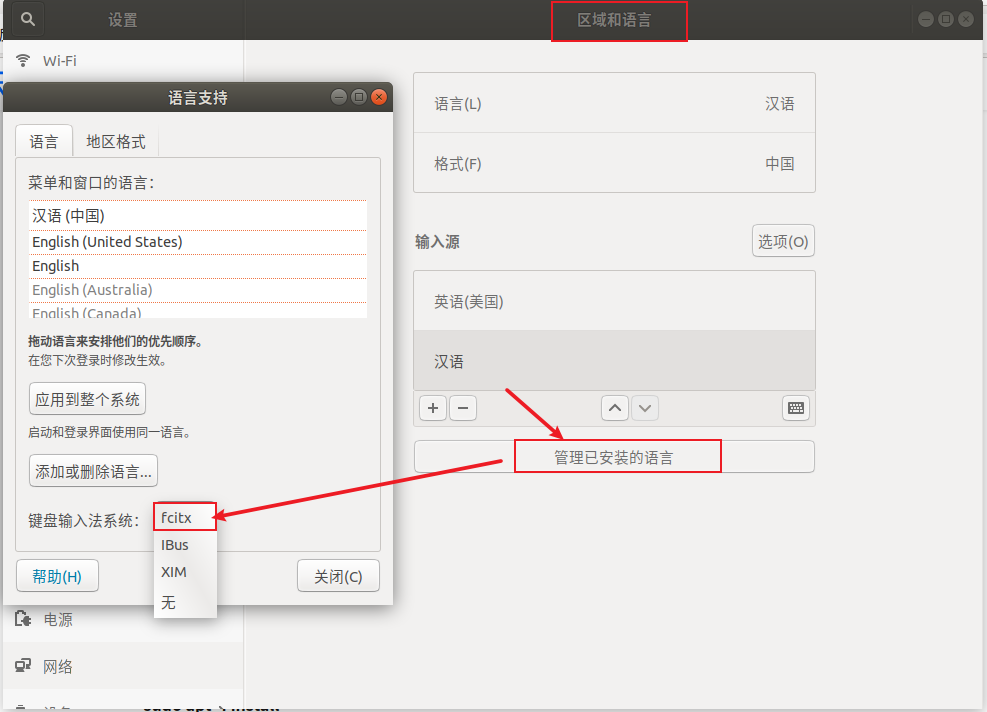Click 应用到整个系统 button
The width and height of the screenshot is (987, 712).
(87, 399)
